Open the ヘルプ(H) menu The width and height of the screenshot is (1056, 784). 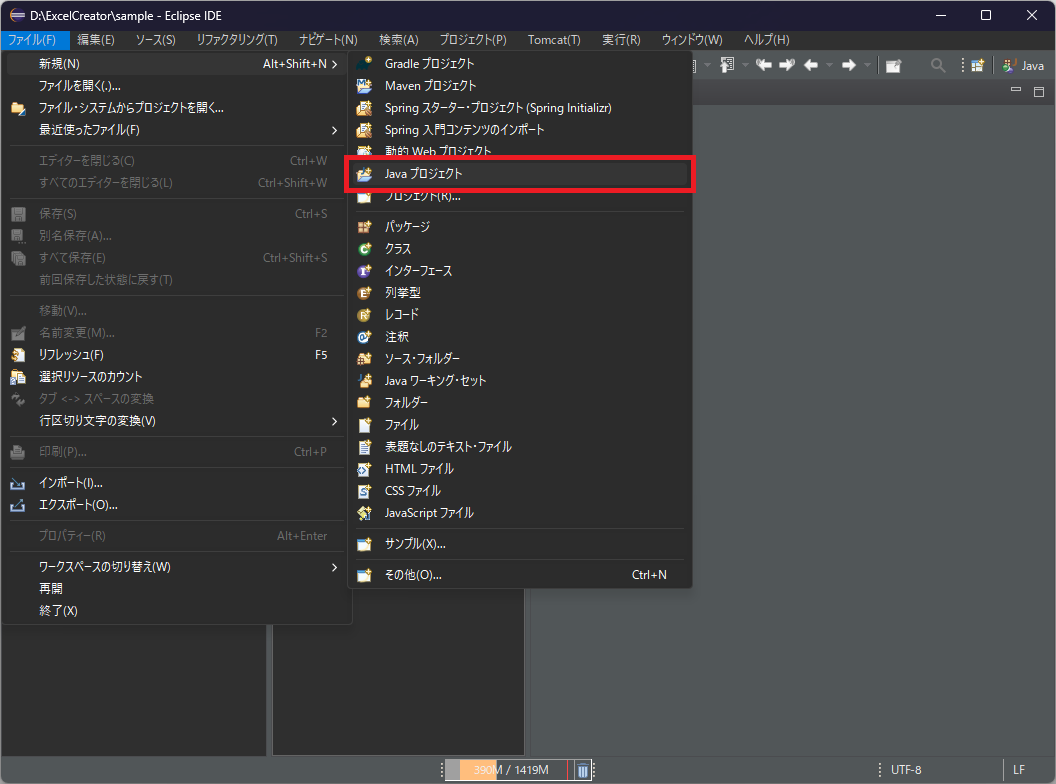766,40
